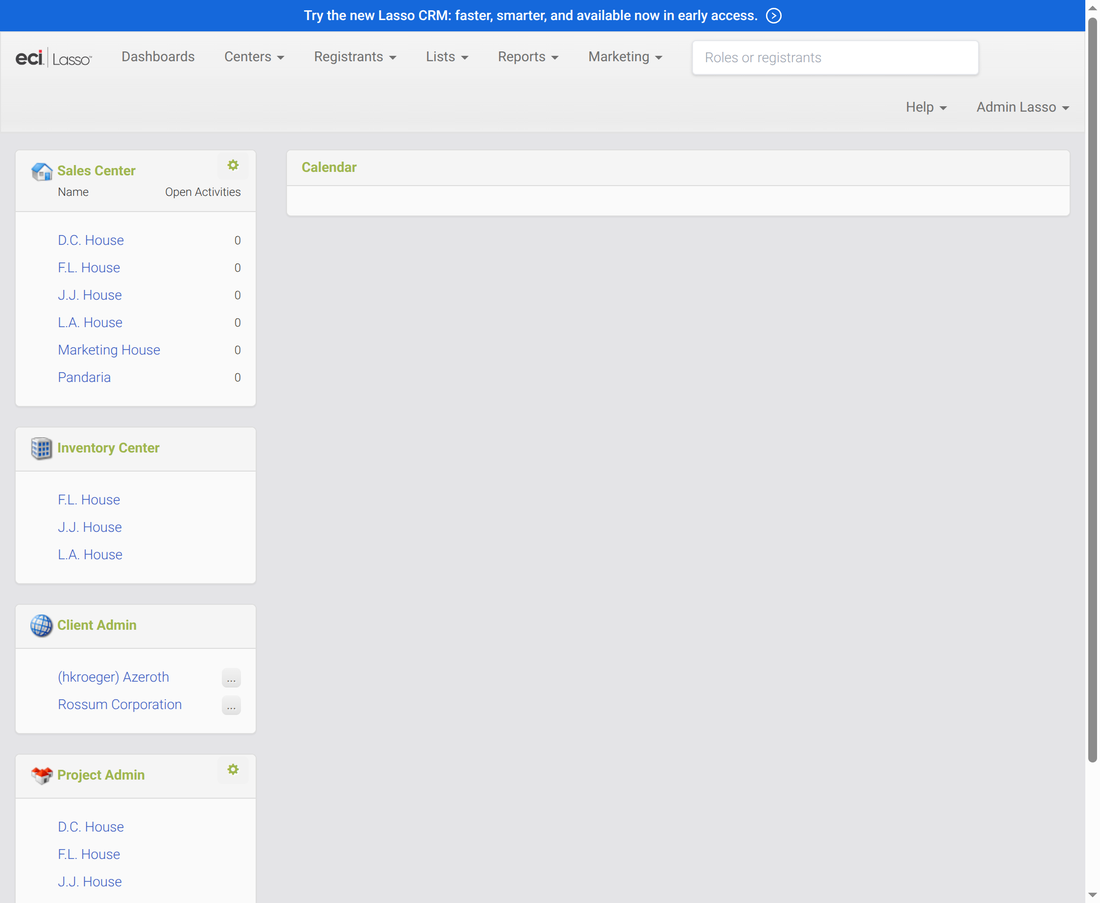This screenshot has height=903, width=1100.
Task: Click the Name column label in Sales Center
Action: click(x=73, y=192)
